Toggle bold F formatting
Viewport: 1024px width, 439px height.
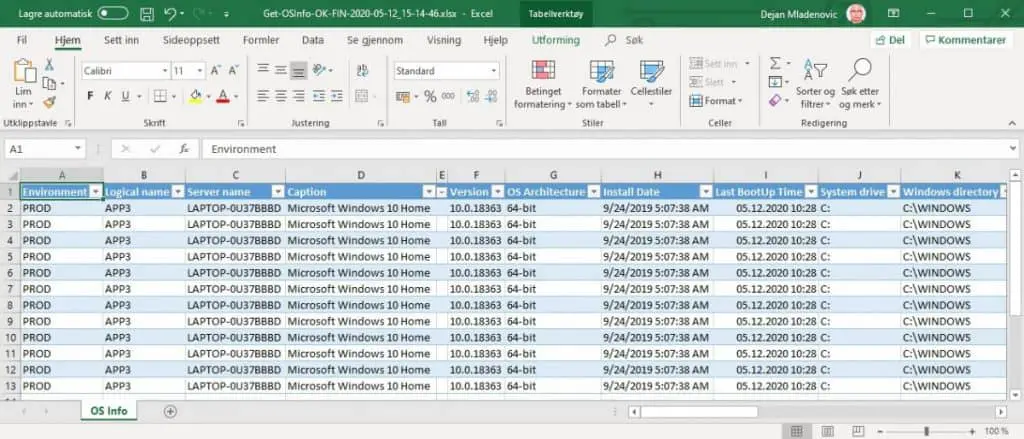pos(90,96)
